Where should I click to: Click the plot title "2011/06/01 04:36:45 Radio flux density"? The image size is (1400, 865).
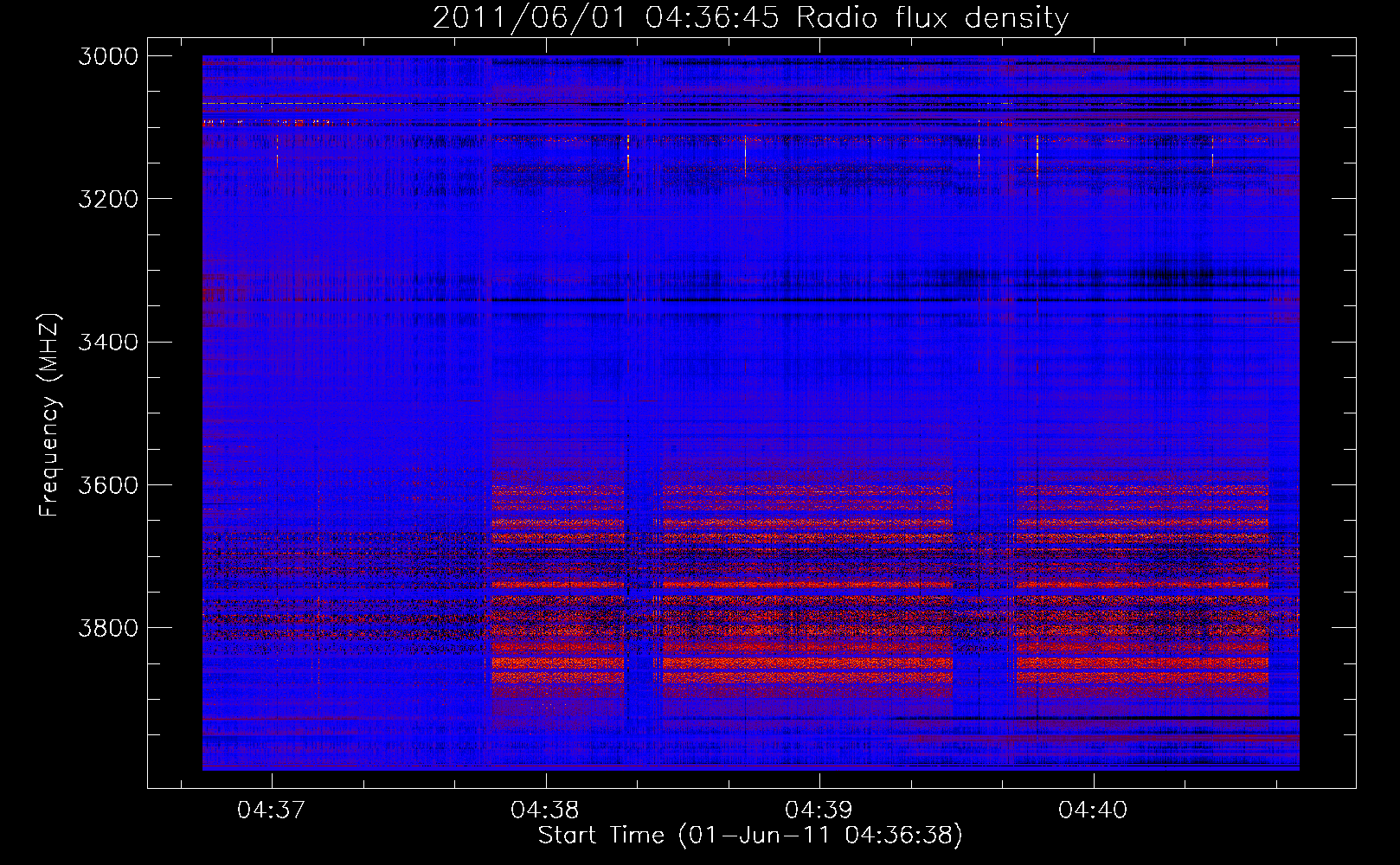[750, 18]
